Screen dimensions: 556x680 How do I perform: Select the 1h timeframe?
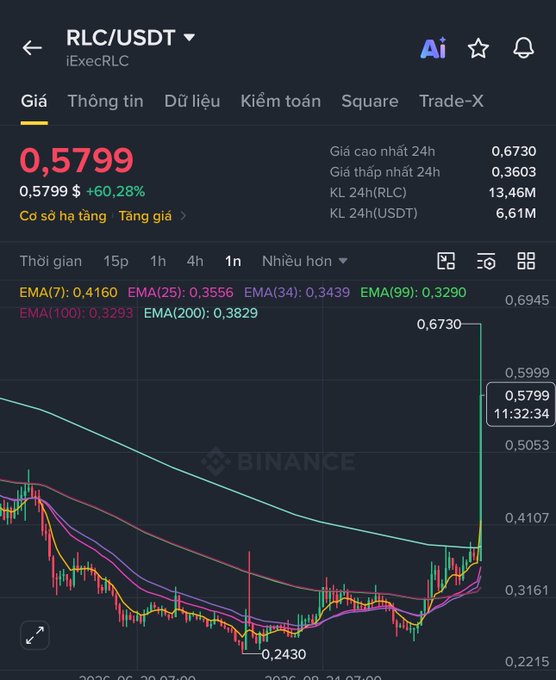click(x=158, y=261)
